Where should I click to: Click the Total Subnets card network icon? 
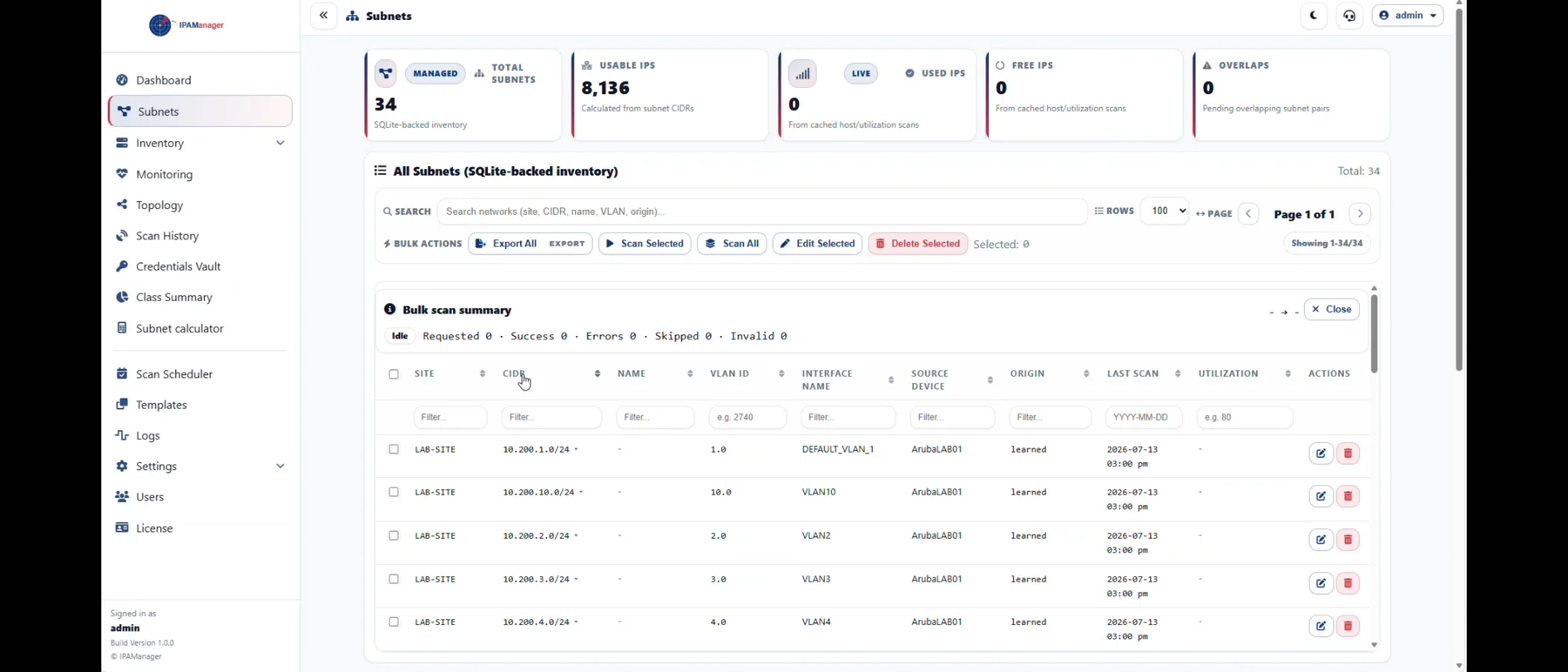tap(385, 73)
